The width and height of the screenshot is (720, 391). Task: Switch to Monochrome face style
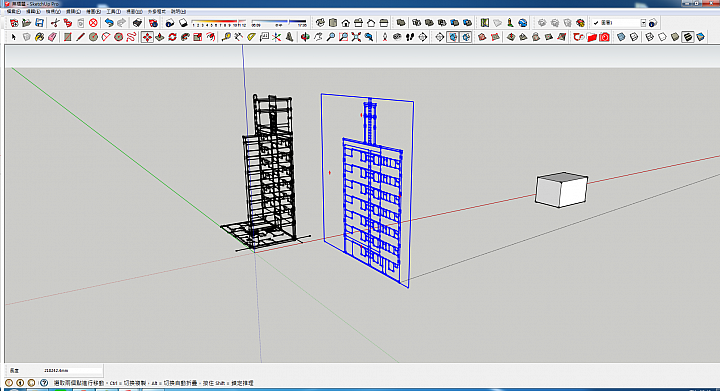[700, 37]
